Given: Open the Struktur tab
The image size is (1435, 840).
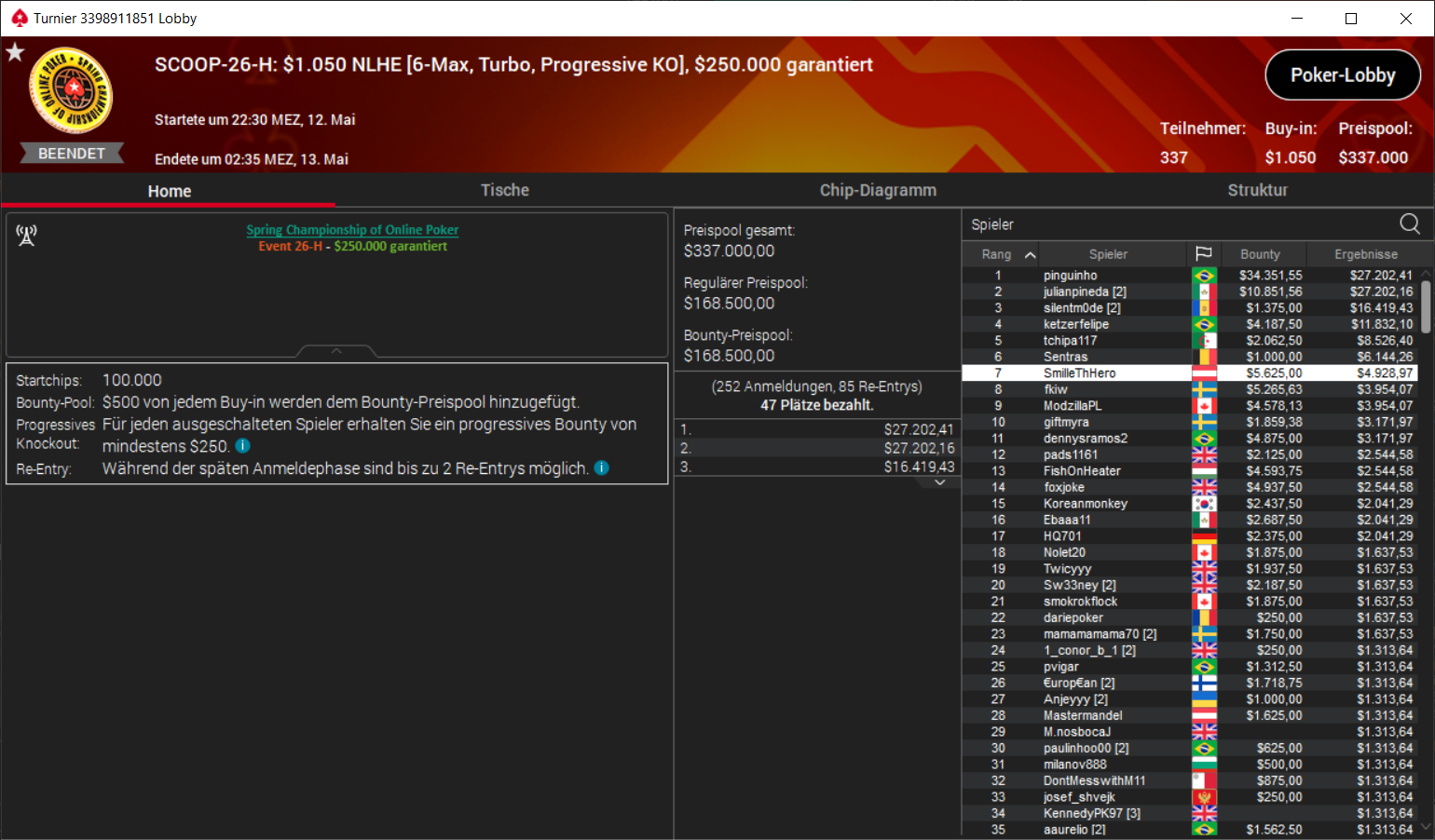Looking at the screenshot, I should [x=1257, y=190].
